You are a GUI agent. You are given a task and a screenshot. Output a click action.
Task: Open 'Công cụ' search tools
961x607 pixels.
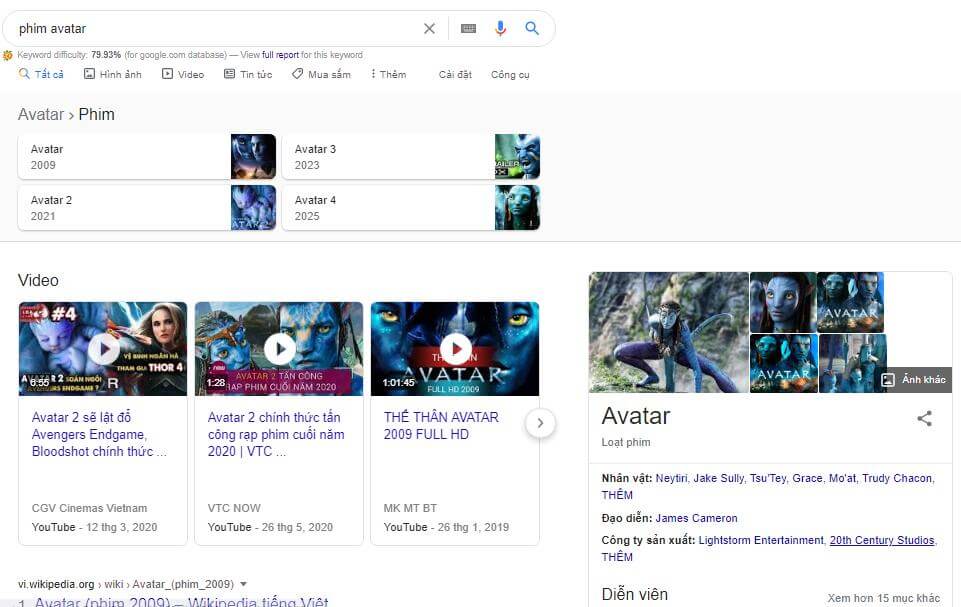point(510,74)
